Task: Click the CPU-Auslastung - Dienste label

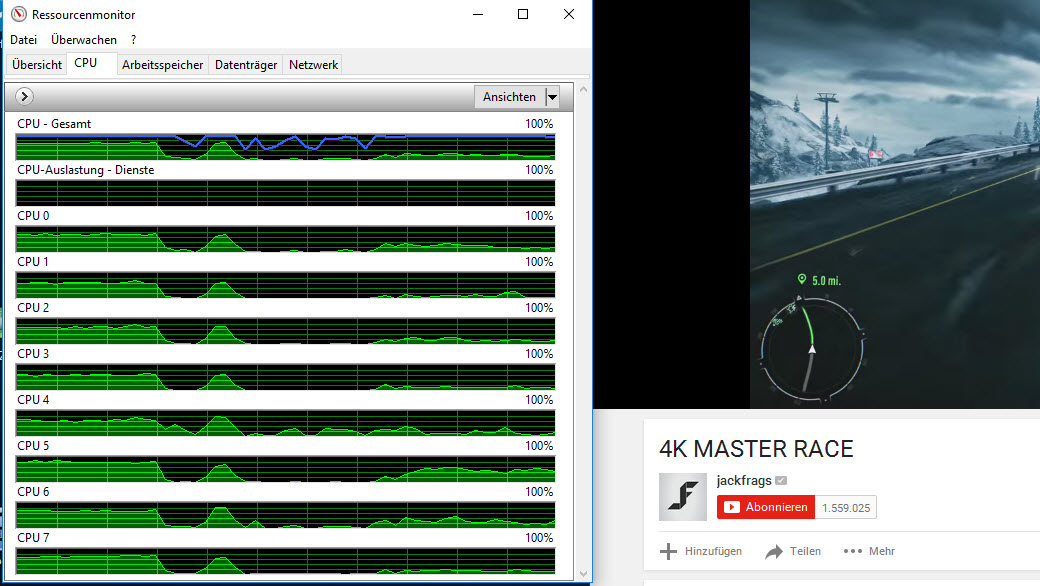Action: (x=86, y=170)
